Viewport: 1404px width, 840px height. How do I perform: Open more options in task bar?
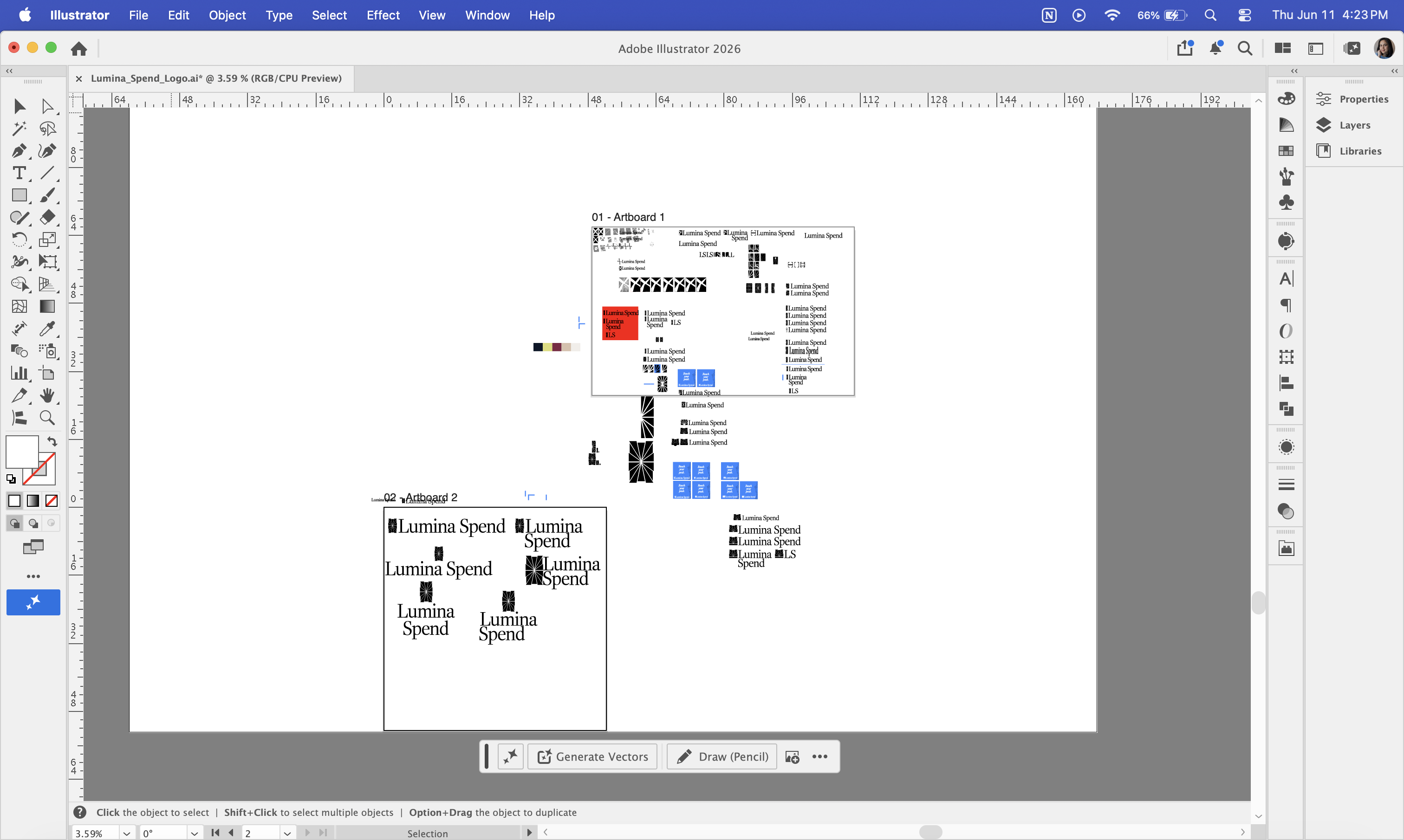coord(820,756)
